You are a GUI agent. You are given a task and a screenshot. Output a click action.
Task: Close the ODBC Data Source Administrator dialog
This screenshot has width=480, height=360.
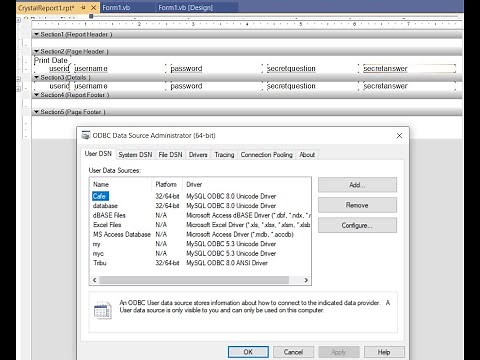[399, 136]
